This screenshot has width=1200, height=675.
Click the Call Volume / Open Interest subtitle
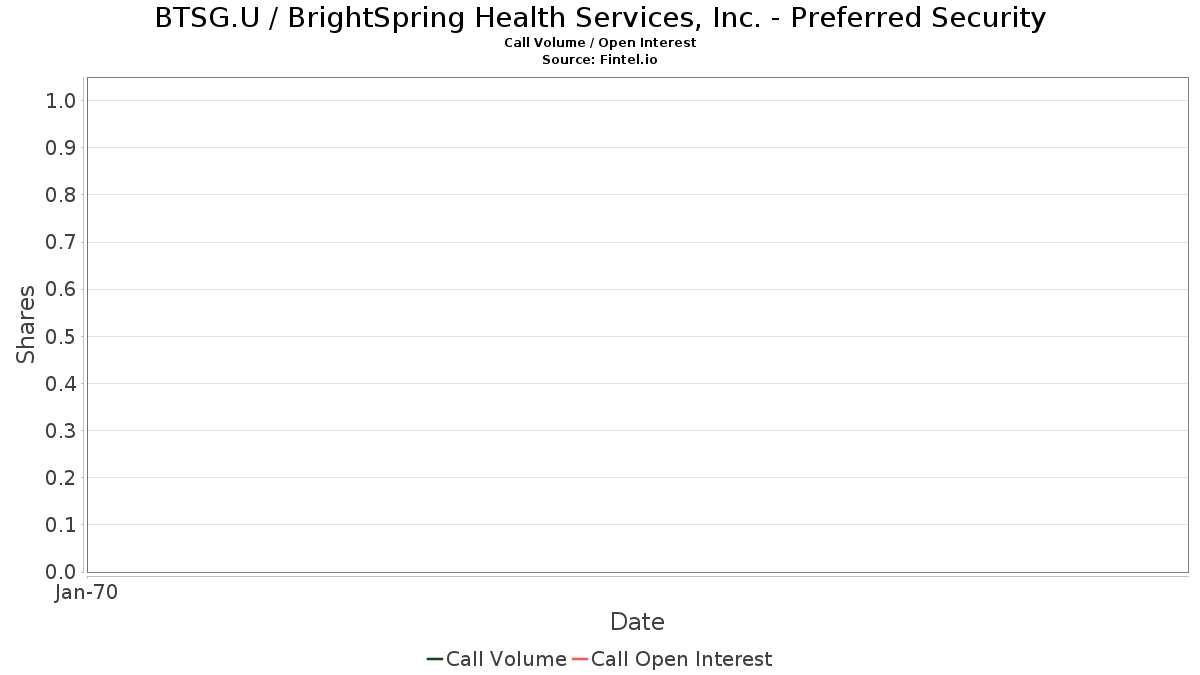[600, 43]
